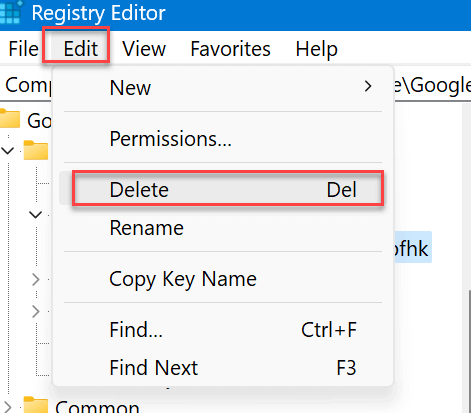
Task: Collapse the expanded folder below Go
Action: (x=7, y=151)
